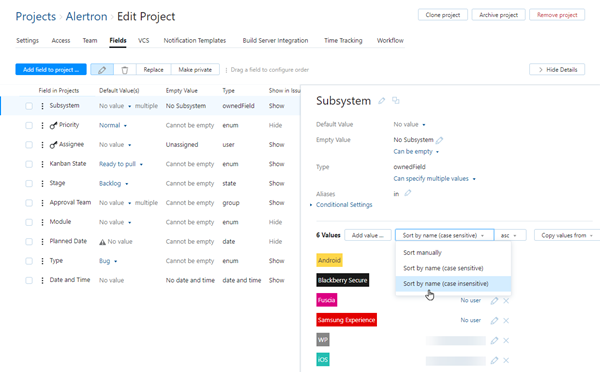The height and width of the screenshot is (372, 600).
Task: Click pencil icon next to Subsystem title
Action: tap(382, 101)
